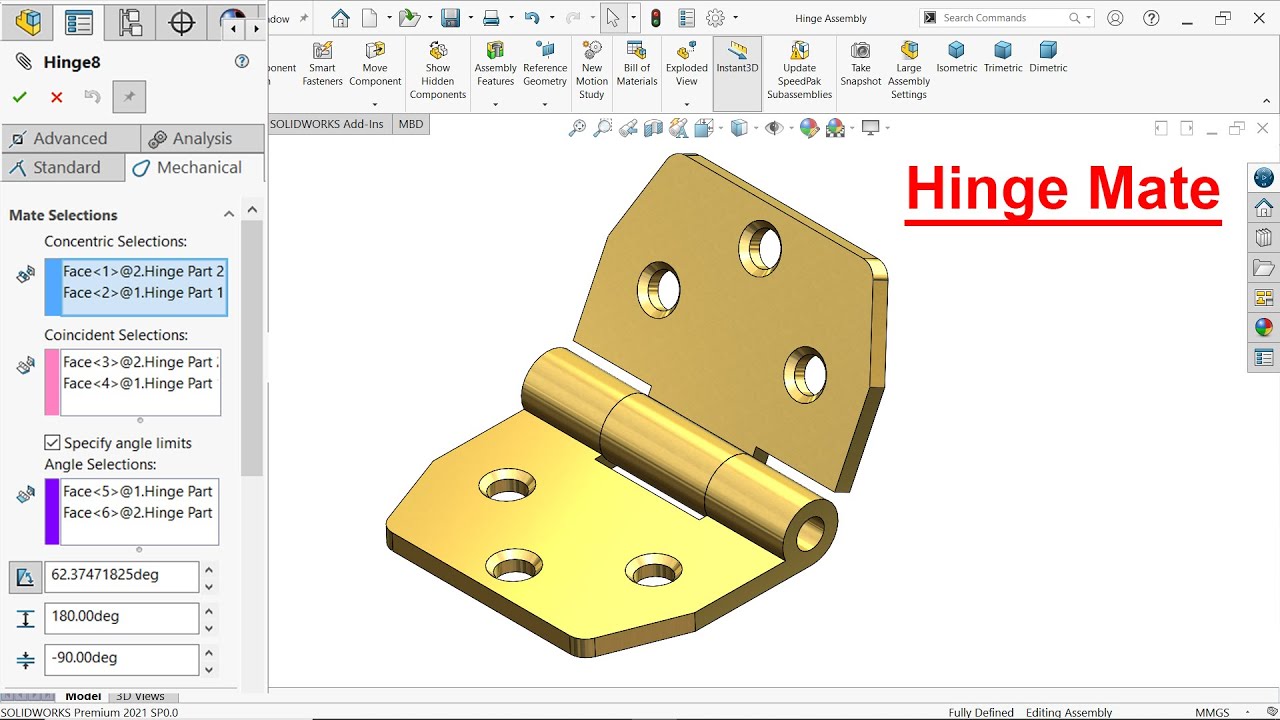The width and height of the screenshot is (1280, 720).
Task: Cancel the Hinge8 mate with red X
Action: (x=56, y=97)
